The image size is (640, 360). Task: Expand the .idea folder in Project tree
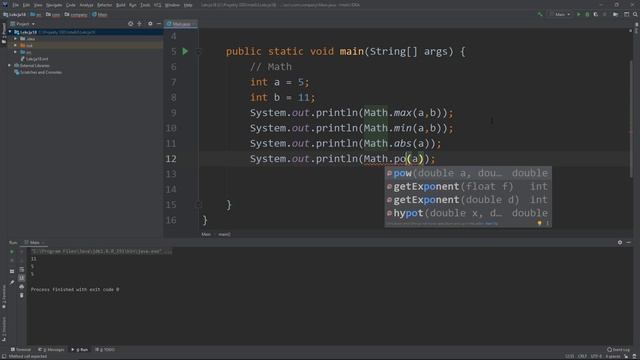click(x=16, y=39)
